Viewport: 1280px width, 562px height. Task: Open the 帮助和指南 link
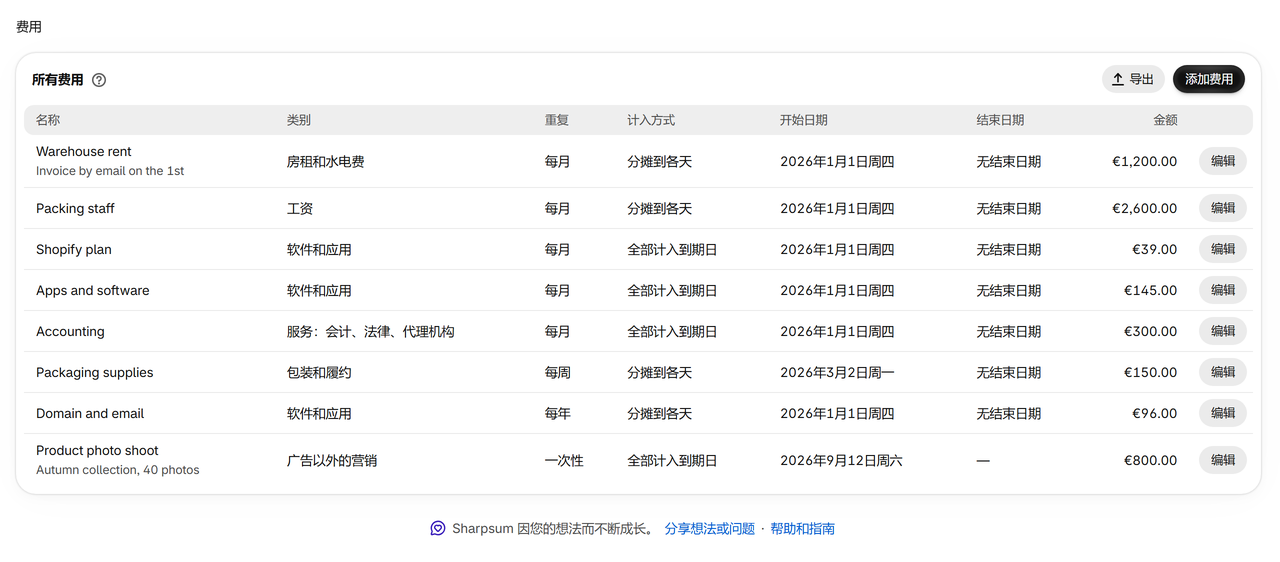point(802,529)
